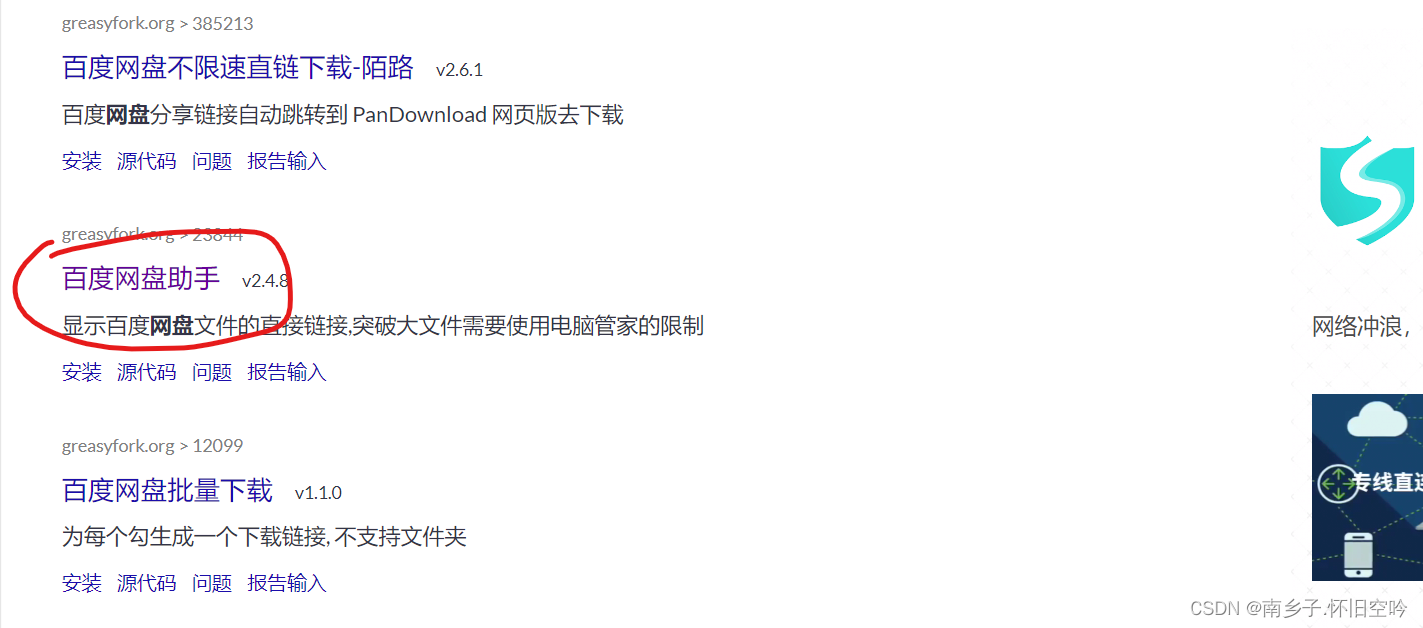Image resolution: width=1423 pixels, height=628 pixels.
Task: Install 百度网盘批量下载 via 安装 link
Action: (x=82, y=583)
